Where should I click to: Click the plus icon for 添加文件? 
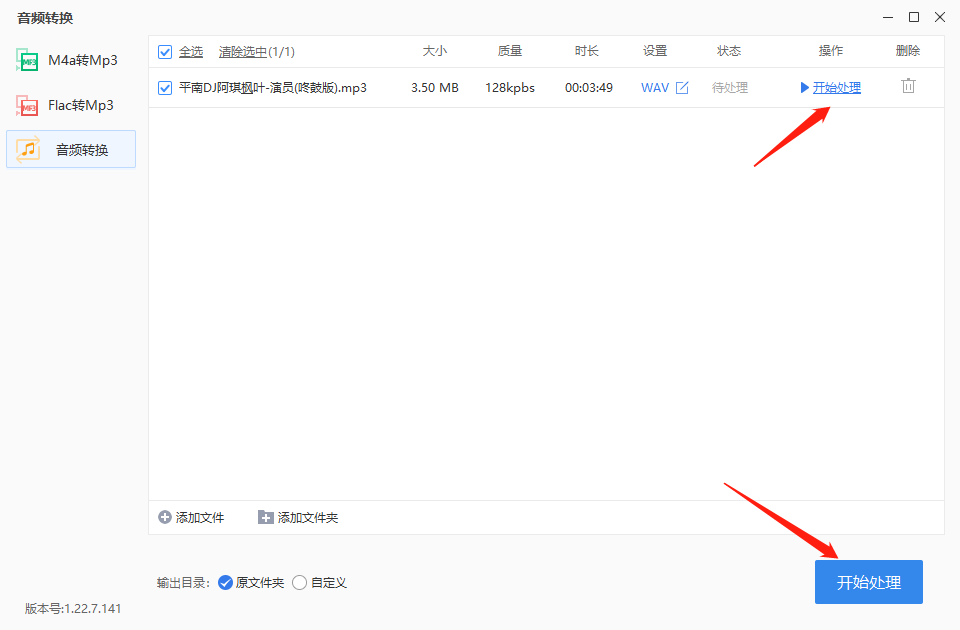click(165, 517)
